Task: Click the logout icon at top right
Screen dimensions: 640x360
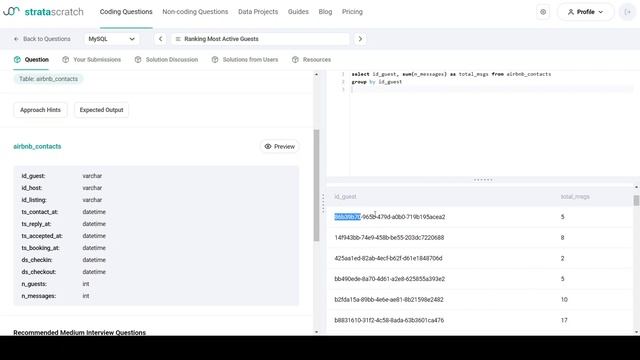Action: [627, 12]
